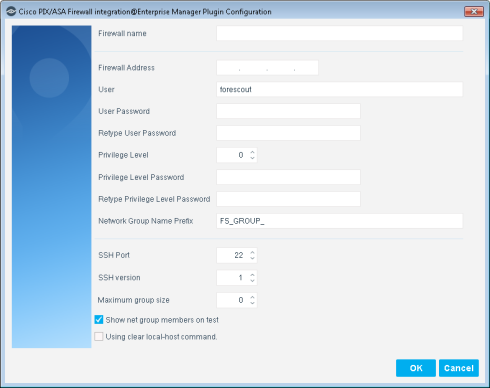Lower the SSH version value

[252, 280]
